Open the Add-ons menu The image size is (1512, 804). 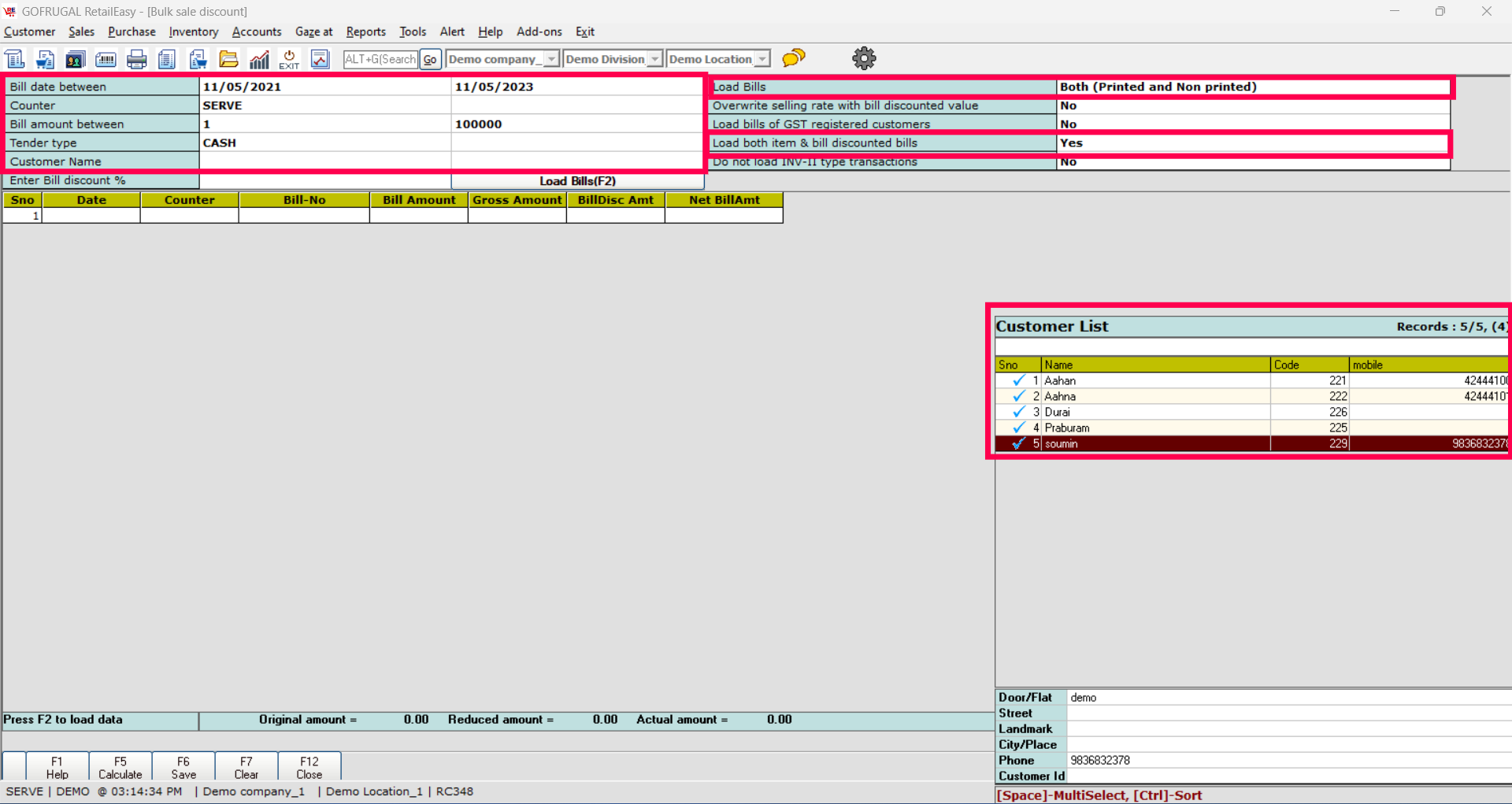point(539,31)
